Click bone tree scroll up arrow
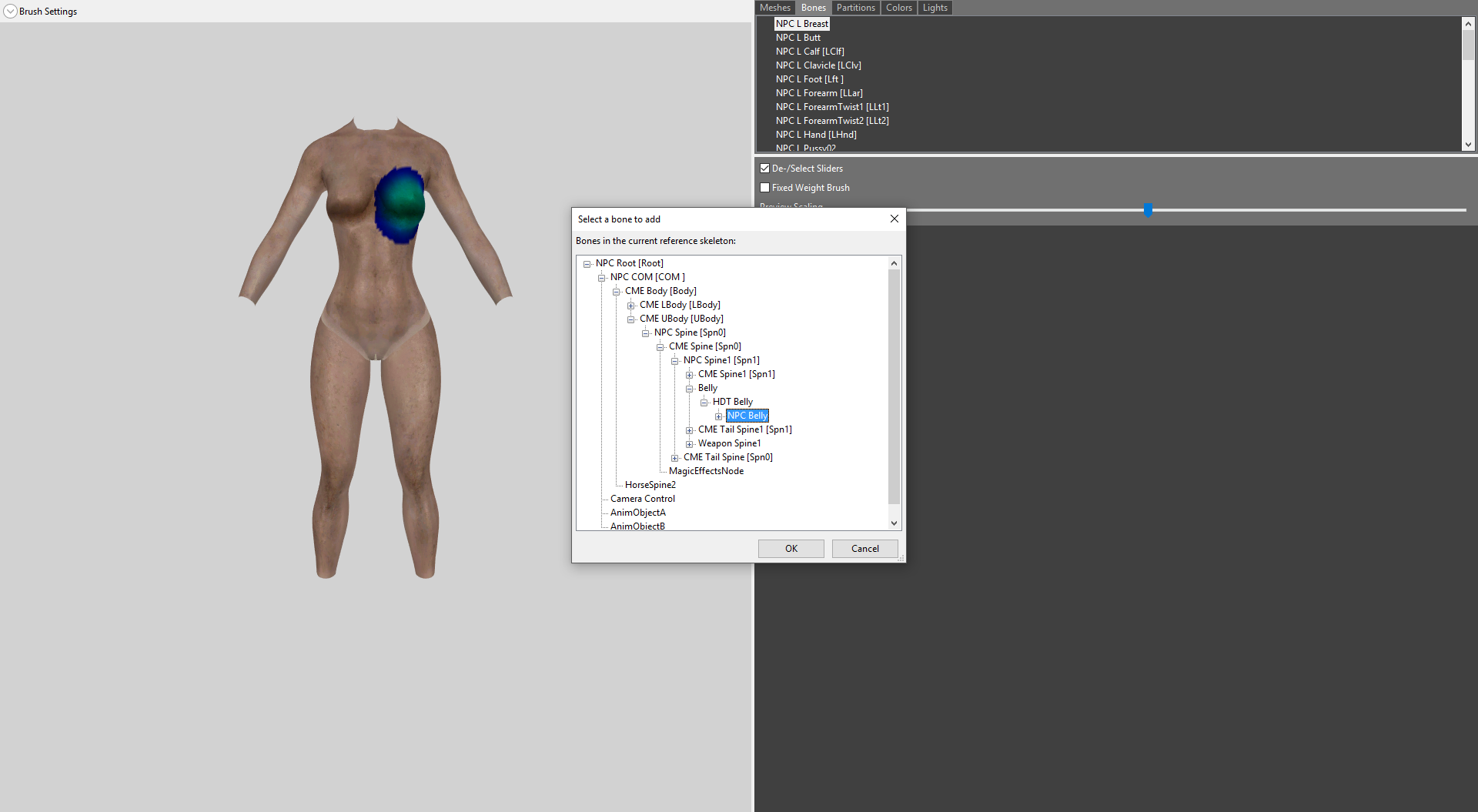 tap(894, 263)
